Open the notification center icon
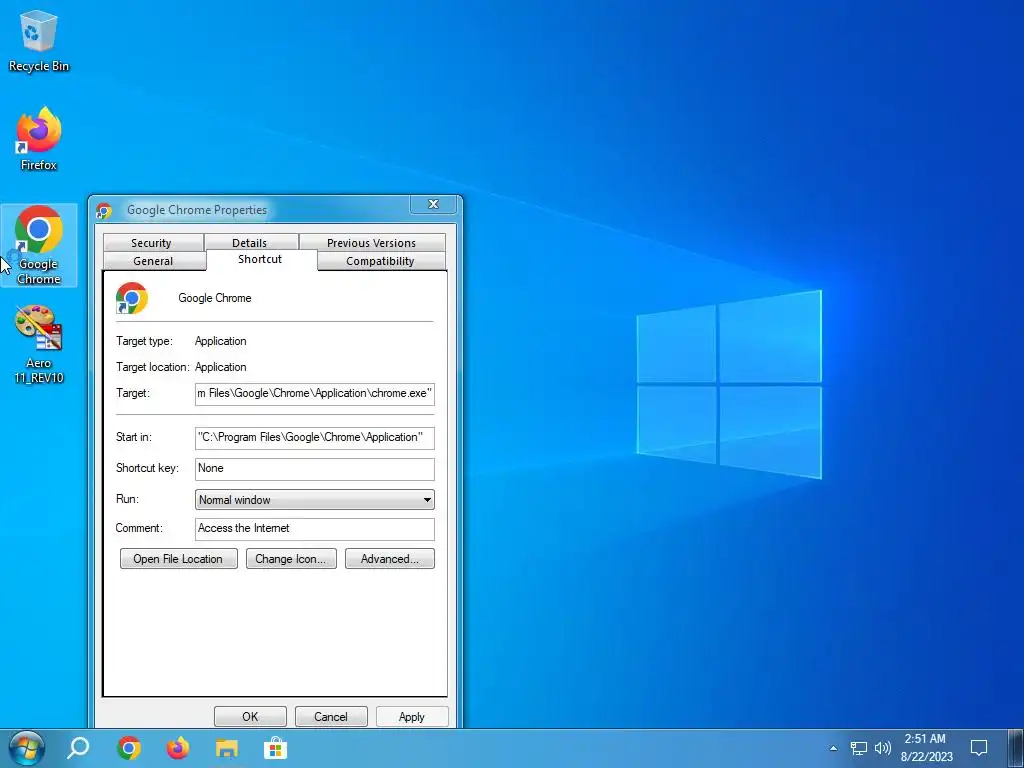 pyautogui.click(x=978, y=748)
